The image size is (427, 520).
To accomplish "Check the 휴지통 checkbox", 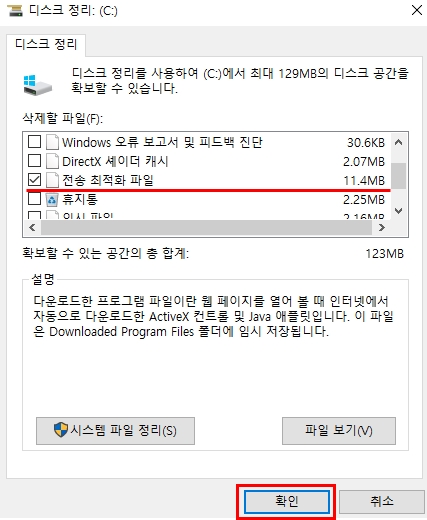I will point(34,199).
